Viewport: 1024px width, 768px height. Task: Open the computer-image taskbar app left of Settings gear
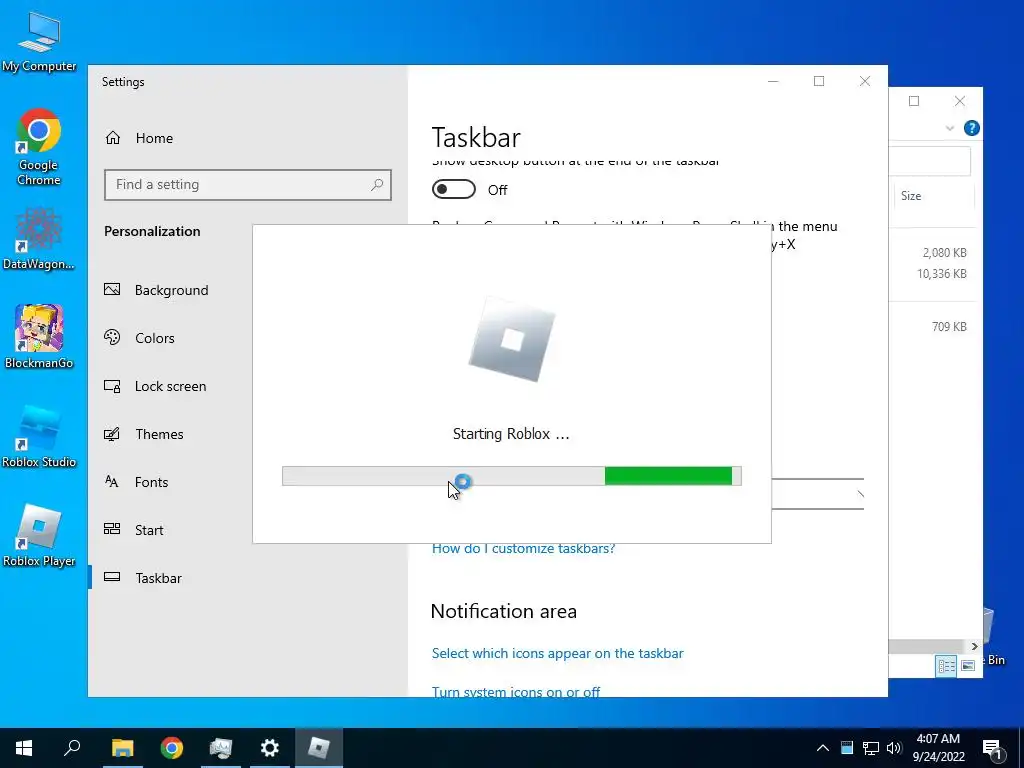pyautogui.click(x=221, y=748)
